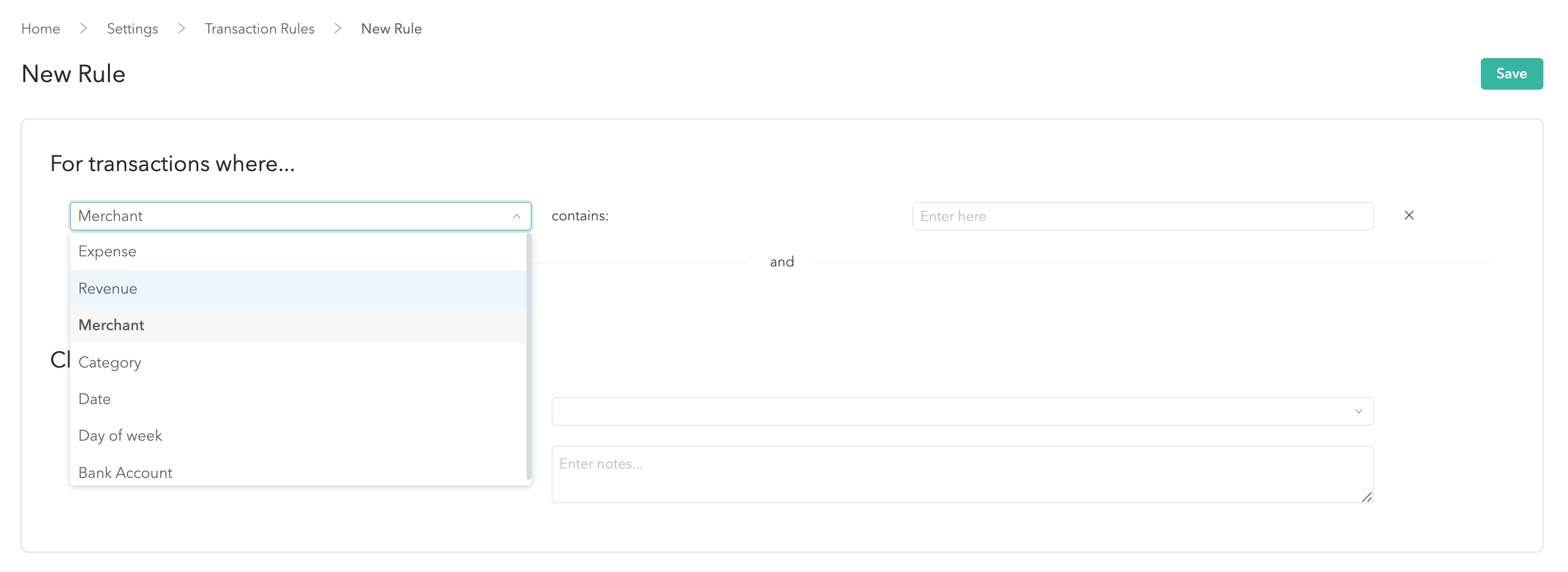The height and width of the screenshot is (572, 1568).
Task: Collapse the Merchant dropdown using its chevron
Action: (x=516, y=216)
